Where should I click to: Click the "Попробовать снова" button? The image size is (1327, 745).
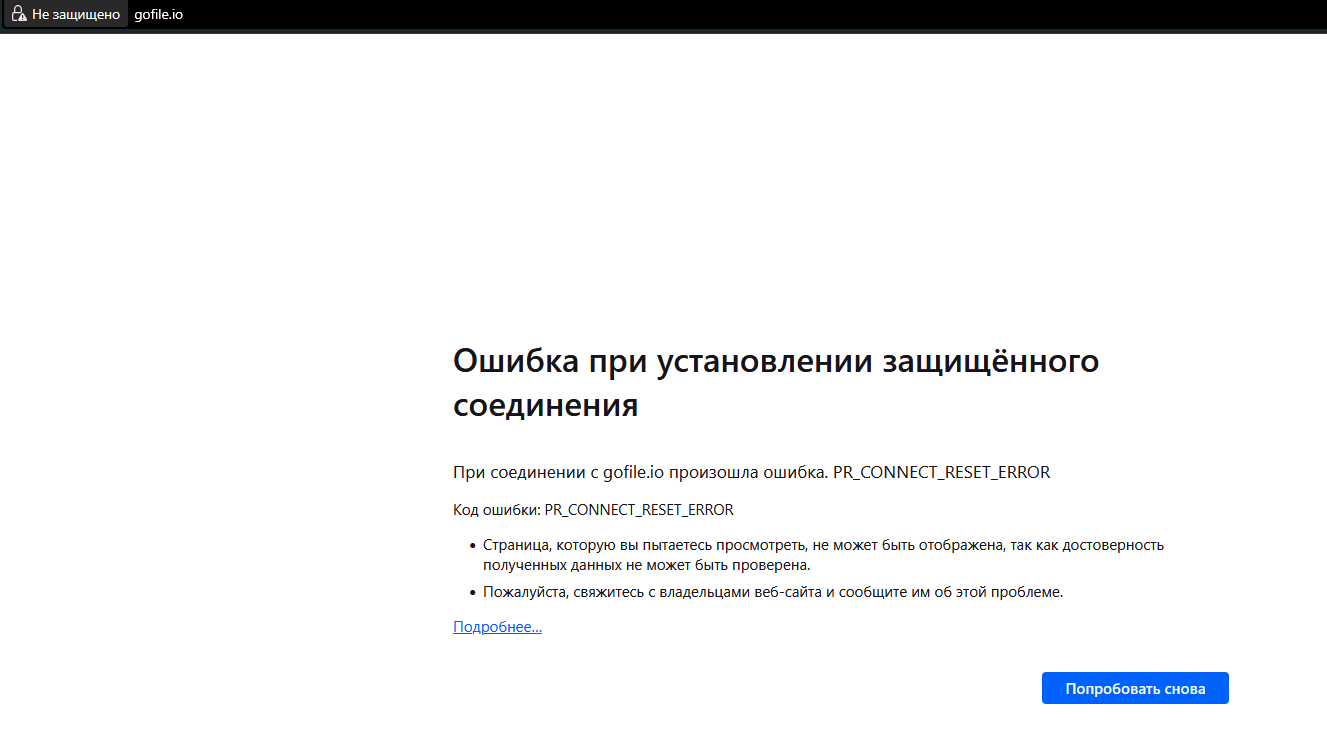(x=1135, y=688)
